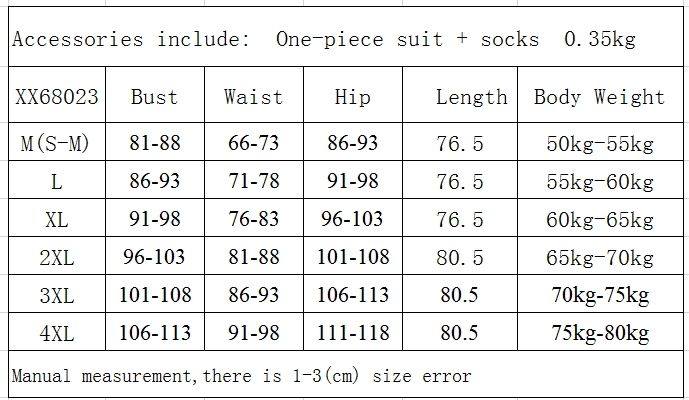Select length value 80.5 in 2XL row
This screenshot has width=689, height=400.
460,258
